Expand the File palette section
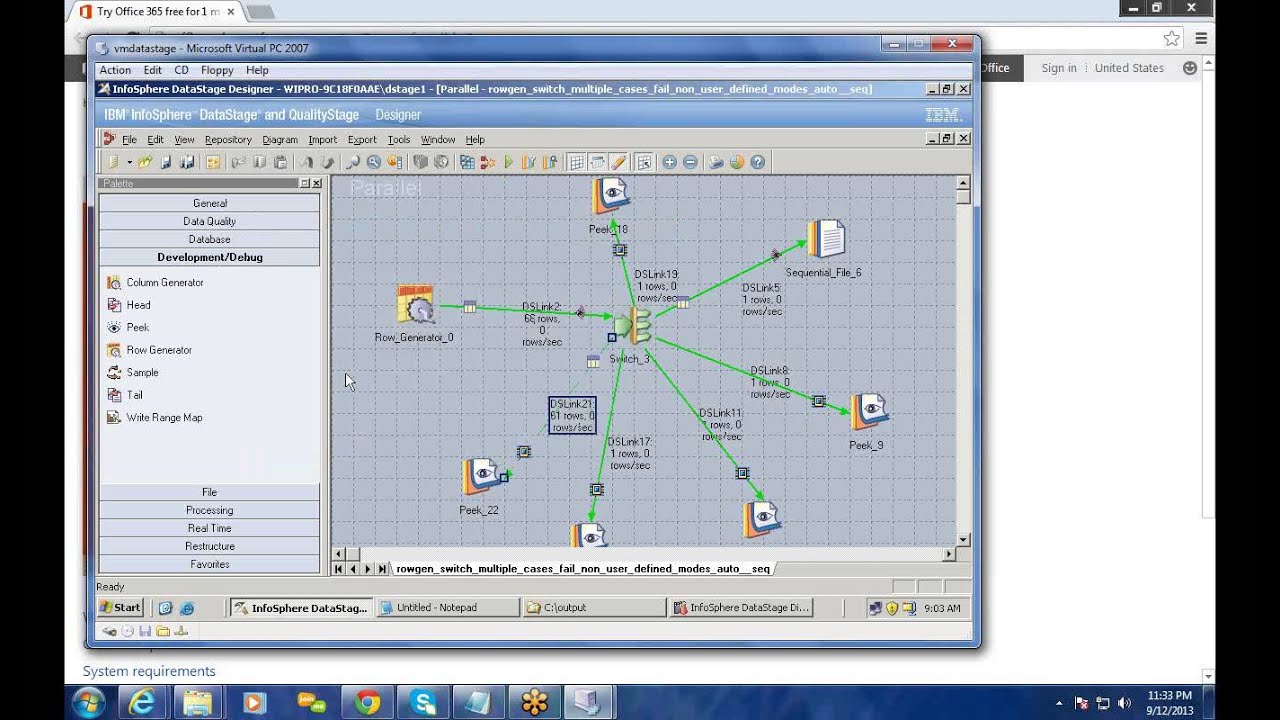 point(210,492)
